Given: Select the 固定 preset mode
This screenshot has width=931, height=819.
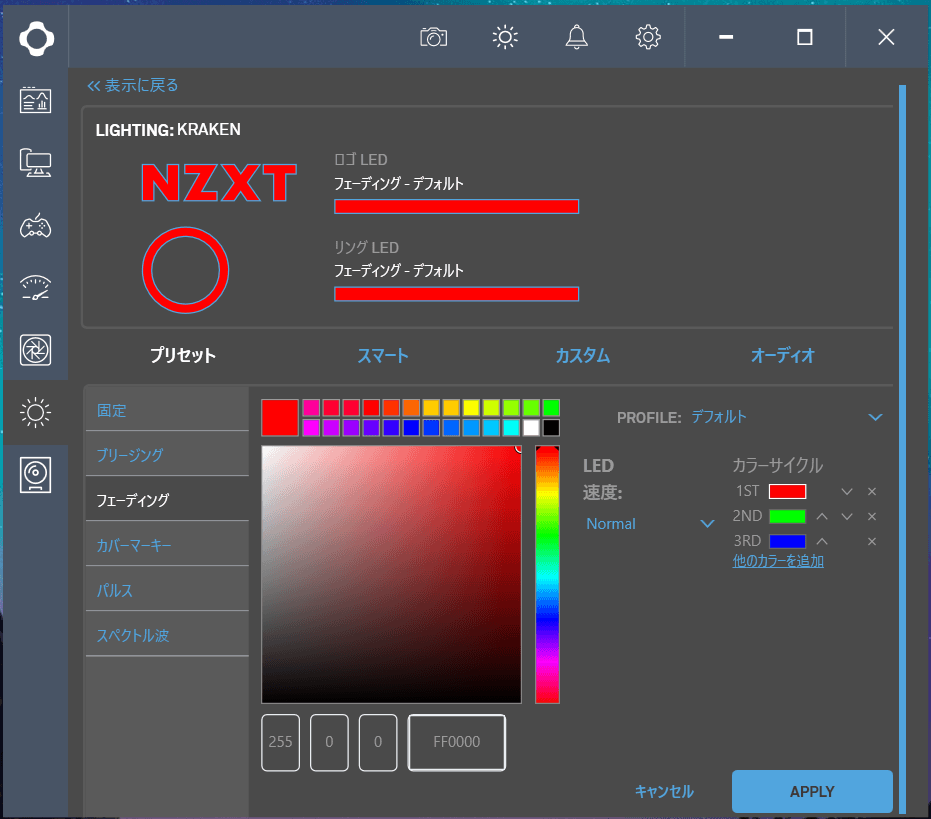Looking at the screenshot, I should pos(167,410).
